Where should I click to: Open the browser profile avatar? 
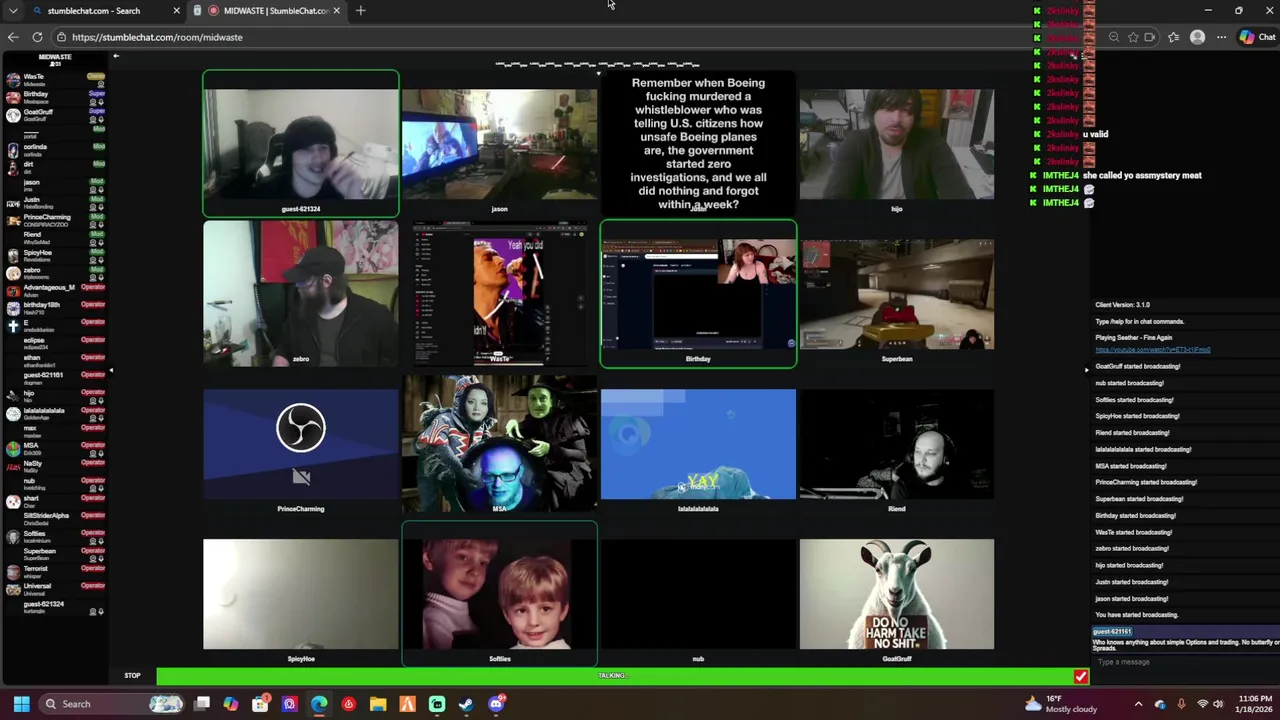click(x=1197, y=37)
